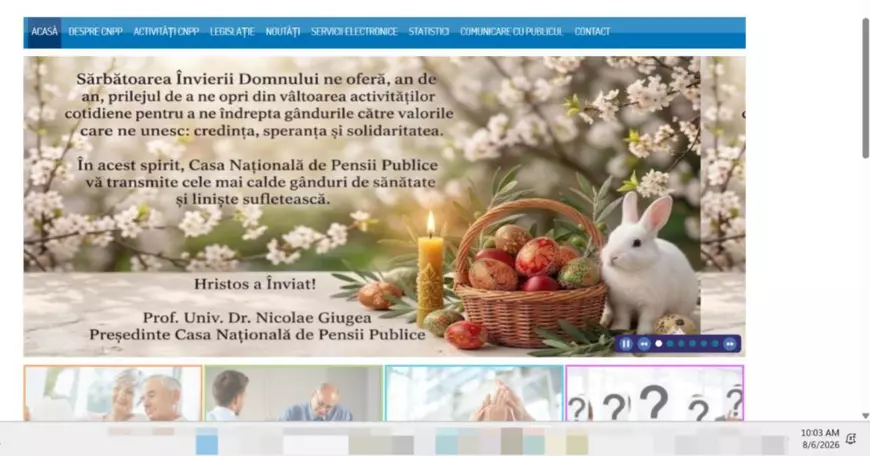This screenshot has height=456, width=870.
Task: Select the fourth slideshow dot indicator
Action: [692, 343]
